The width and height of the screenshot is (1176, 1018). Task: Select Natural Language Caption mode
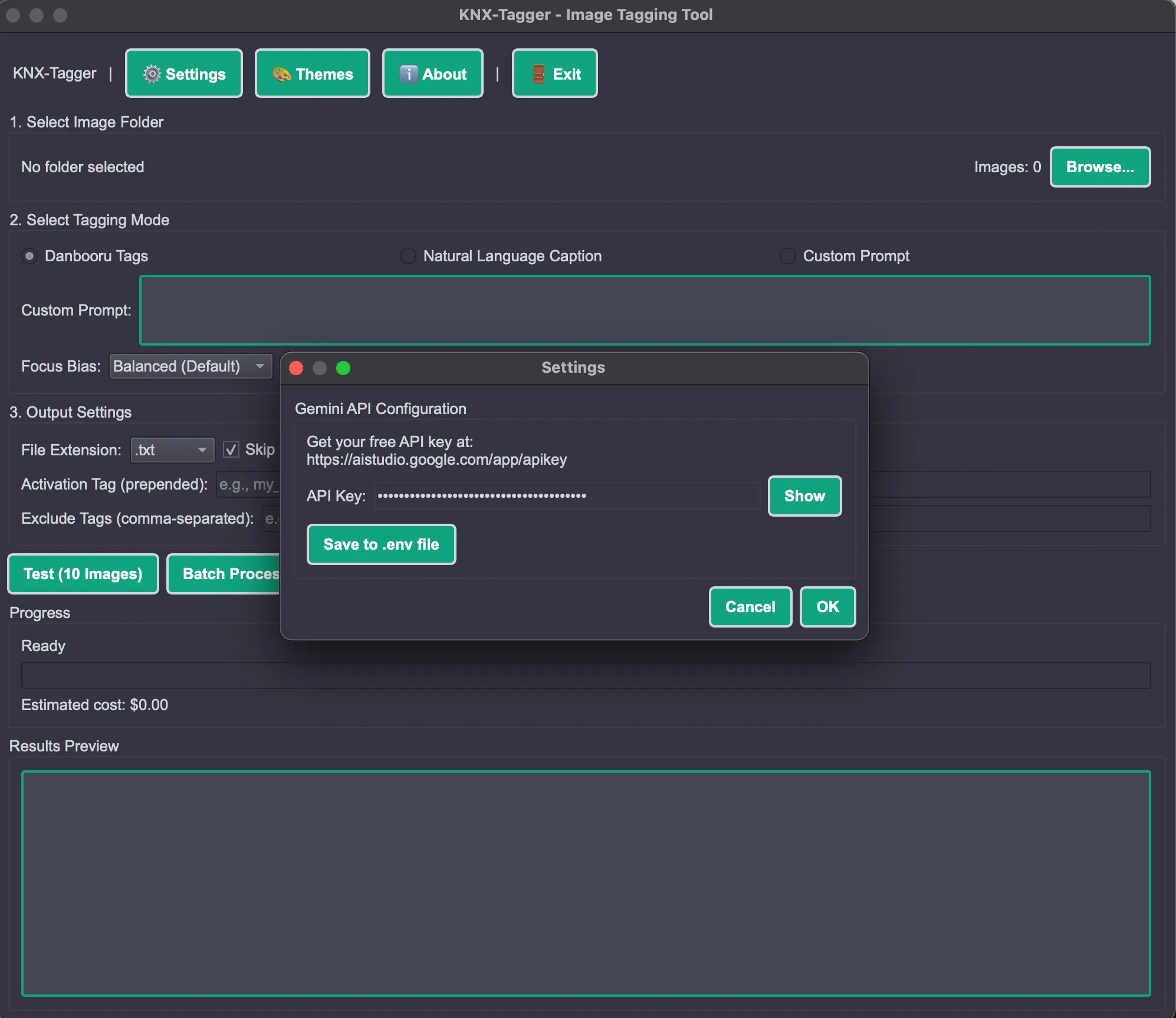[x=408, y=256]
